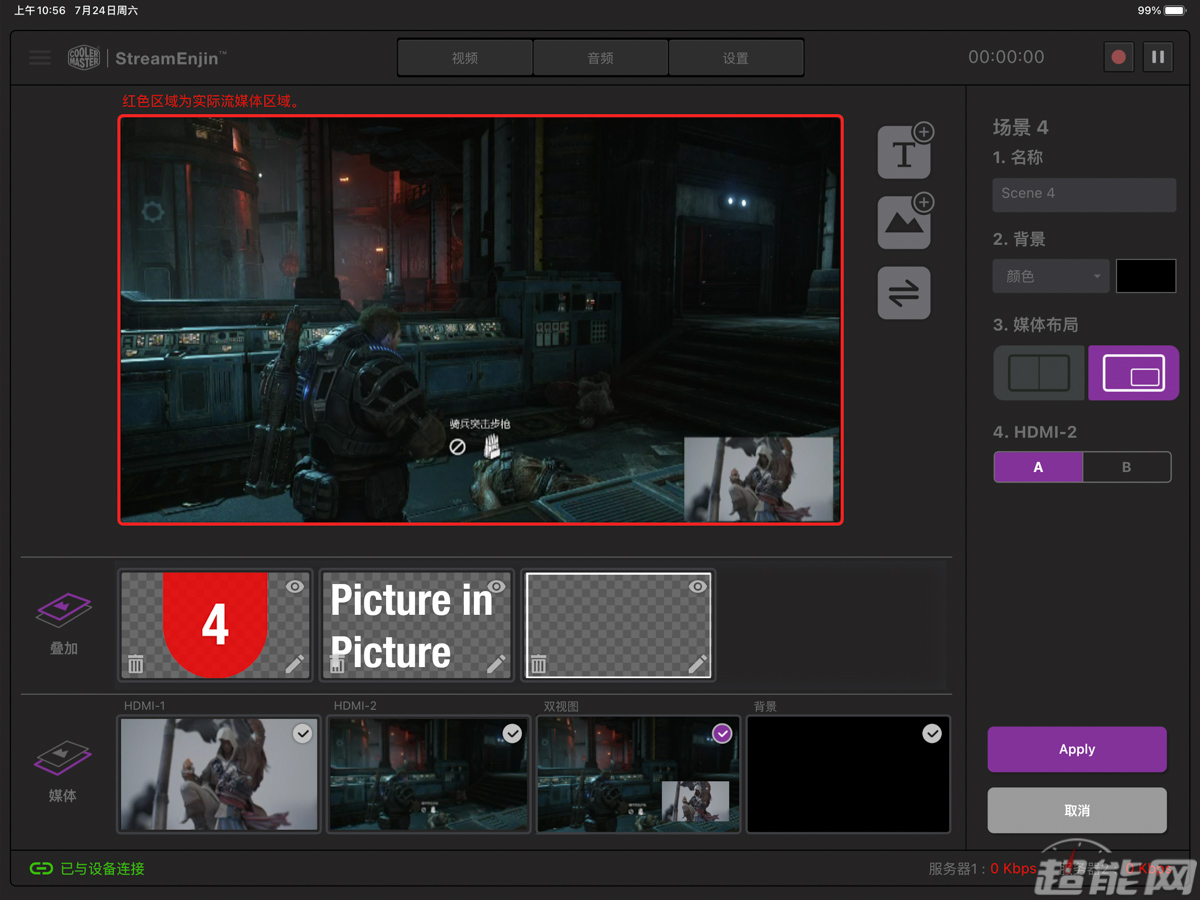1200x900 pixels.
Task: Click the green device connection link icon
Action: coord(41,868)
